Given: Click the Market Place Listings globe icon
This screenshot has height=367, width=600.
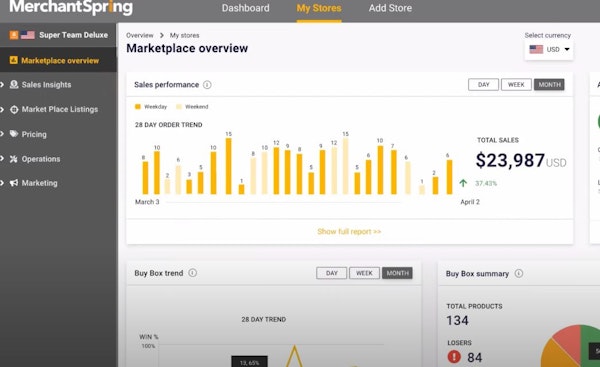Looking at the screenshot, I should [14, 109].
